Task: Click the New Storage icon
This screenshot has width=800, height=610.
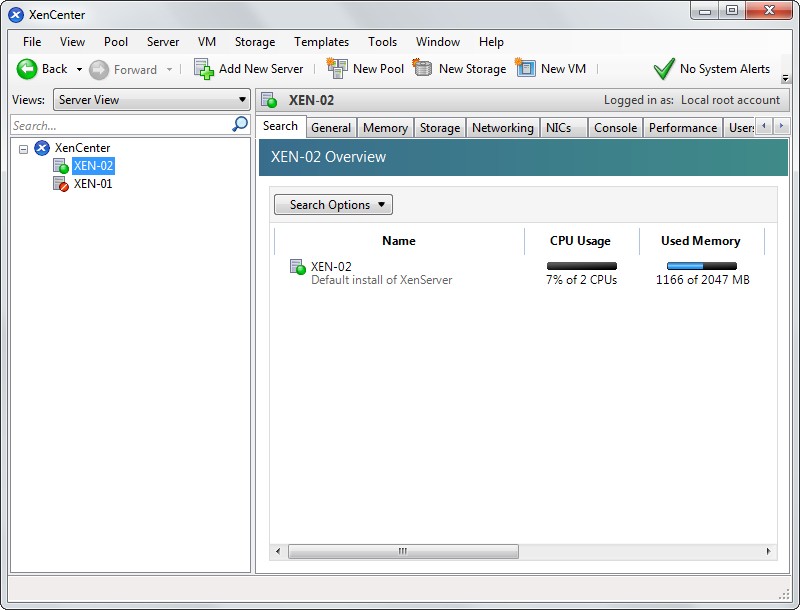Action: (422, 67)
